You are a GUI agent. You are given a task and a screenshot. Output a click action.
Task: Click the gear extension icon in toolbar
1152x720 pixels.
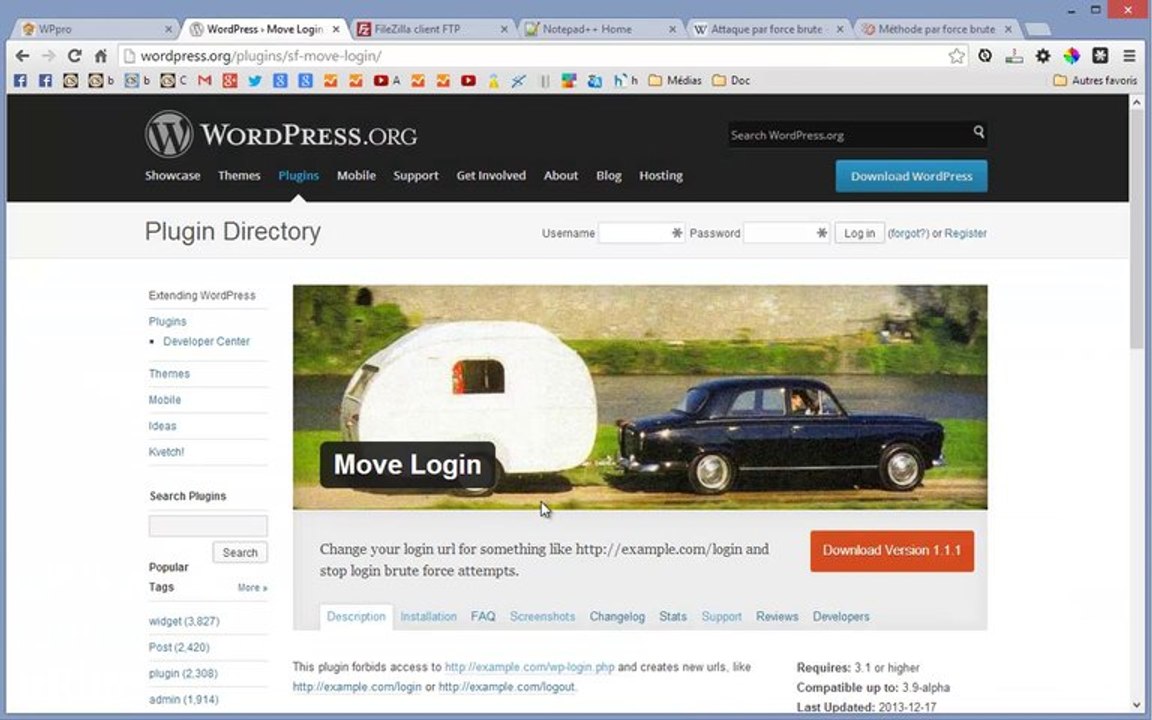click(x=1043, y=56)
